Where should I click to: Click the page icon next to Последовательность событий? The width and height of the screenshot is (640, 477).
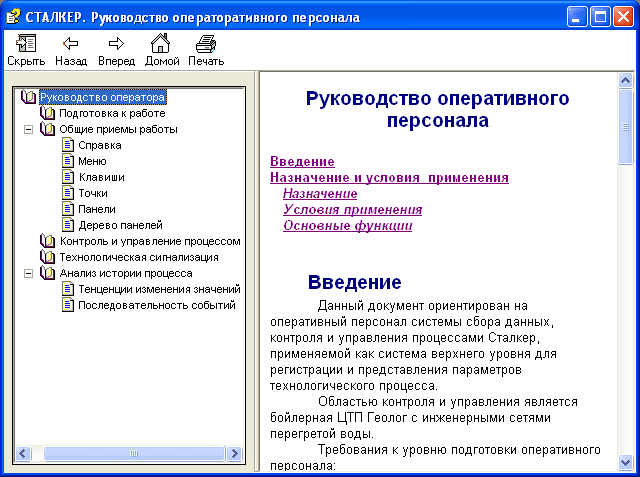click(x=68, y=304)
